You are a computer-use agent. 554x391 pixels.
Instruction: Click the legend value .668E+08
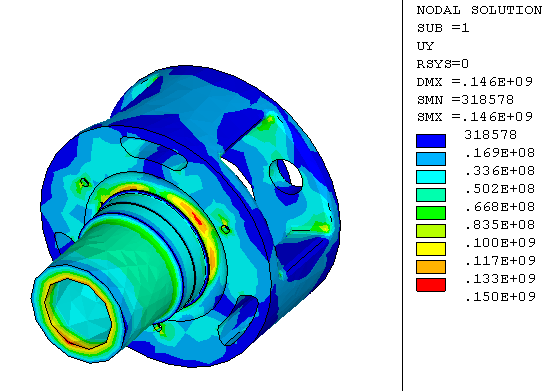[500, 207]
